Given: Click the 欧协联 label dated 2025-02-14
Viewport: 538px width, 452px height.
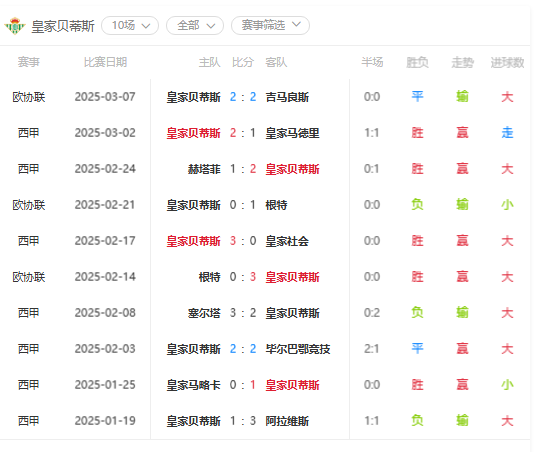Looking at the screenshot, I should pyautogui.click(x=29, y=277).
